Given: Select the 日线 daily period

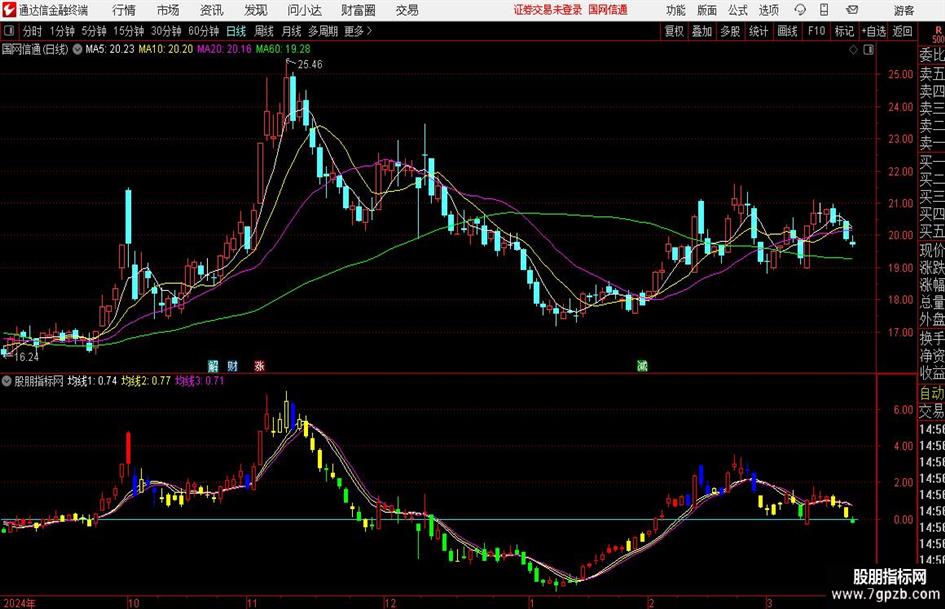Looking at the screenshot, I should click(x=236, y=31).
